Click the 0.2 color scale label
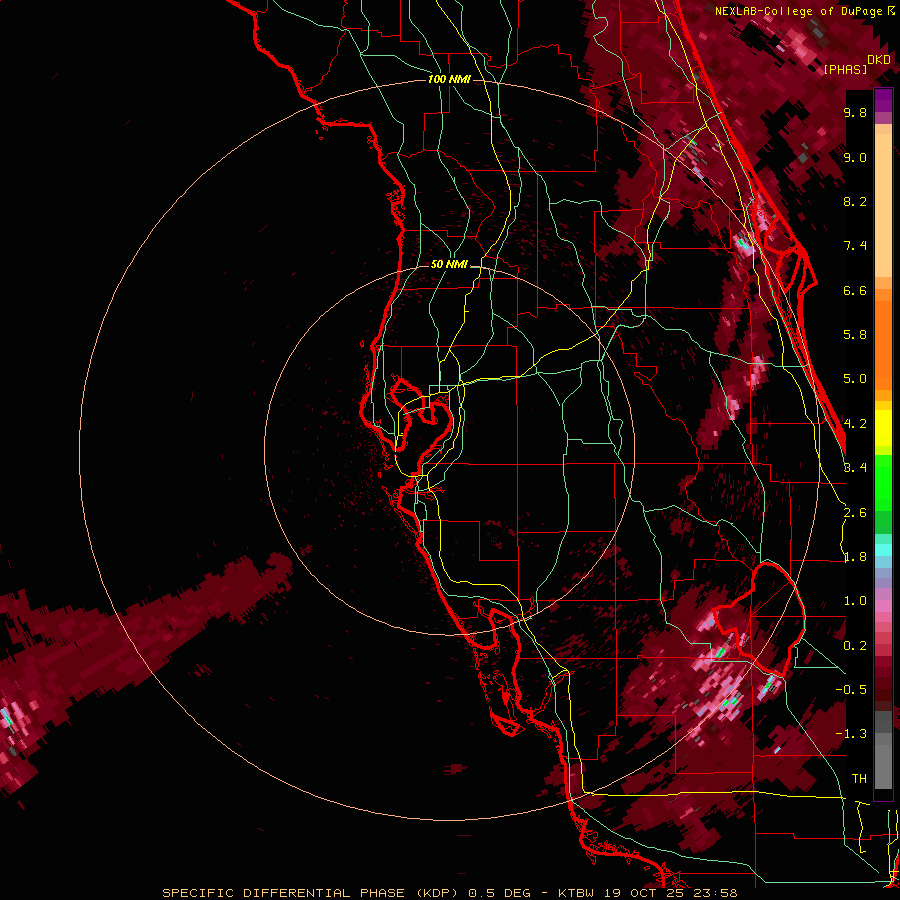Viewport: 900px width, 900px height. [855, 646]
